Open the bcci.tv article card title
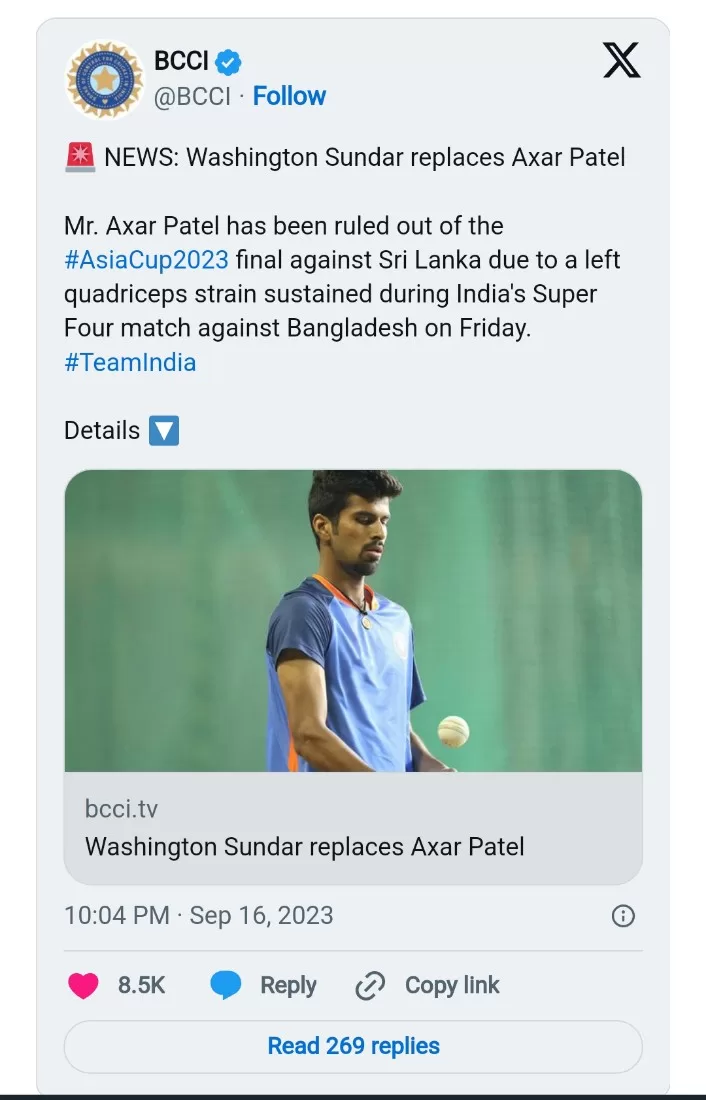 305,846
